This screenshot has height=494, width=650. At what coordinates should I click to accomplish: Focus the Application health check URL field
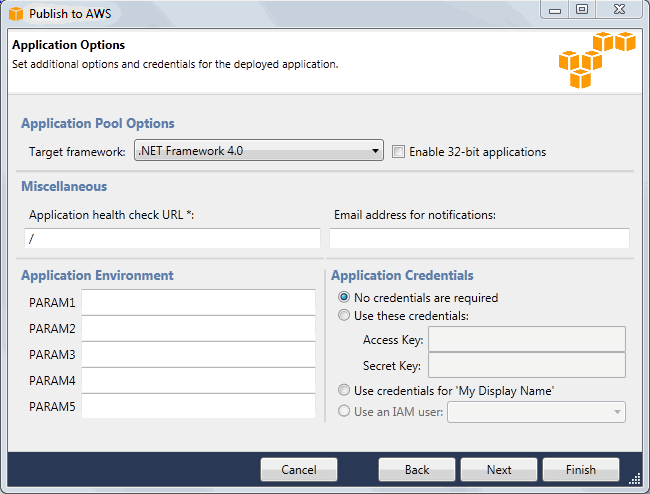(172, 238)
